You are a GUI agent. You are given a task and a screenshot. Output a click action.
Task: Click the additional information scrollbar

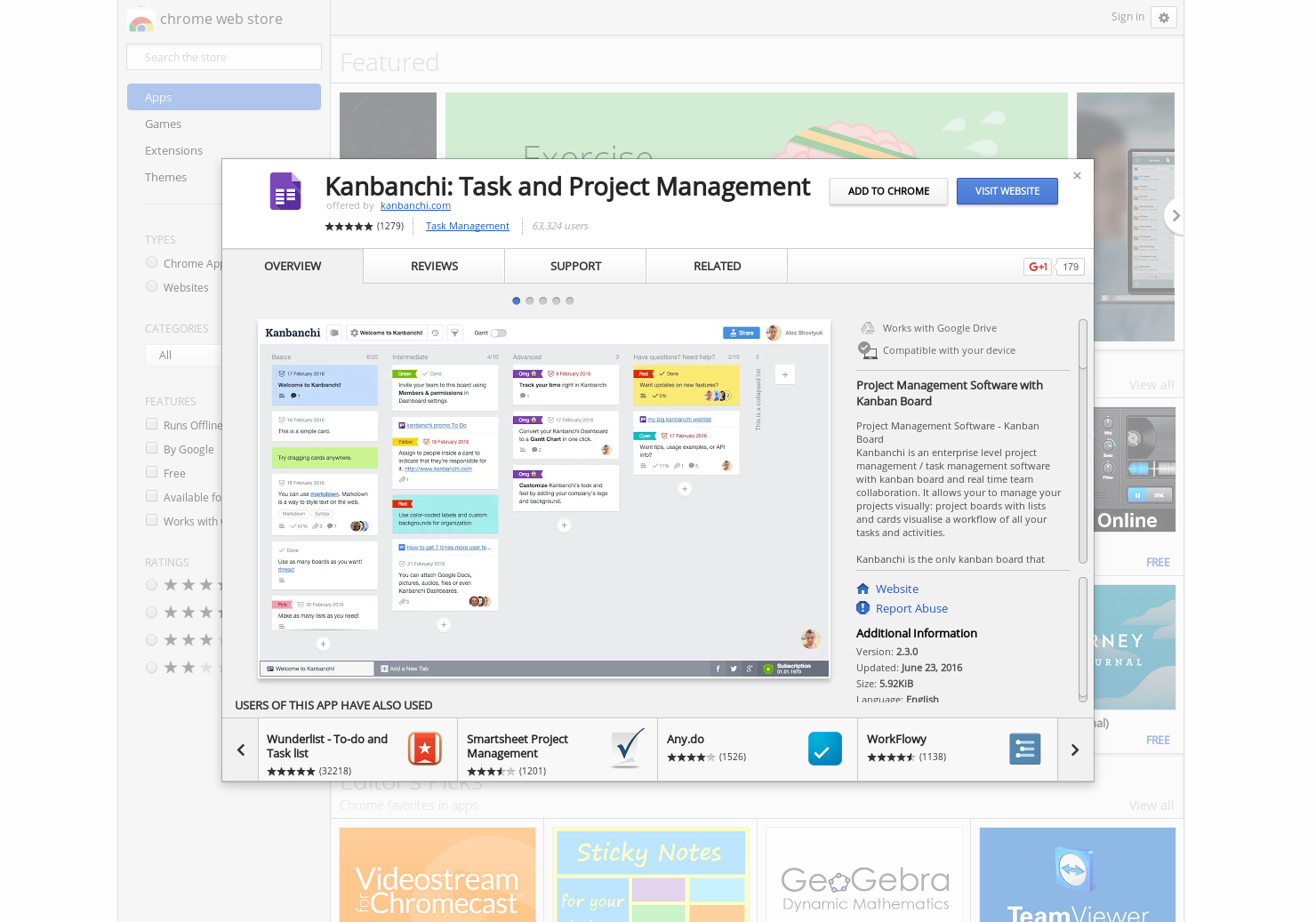(x=1083, y=639)
